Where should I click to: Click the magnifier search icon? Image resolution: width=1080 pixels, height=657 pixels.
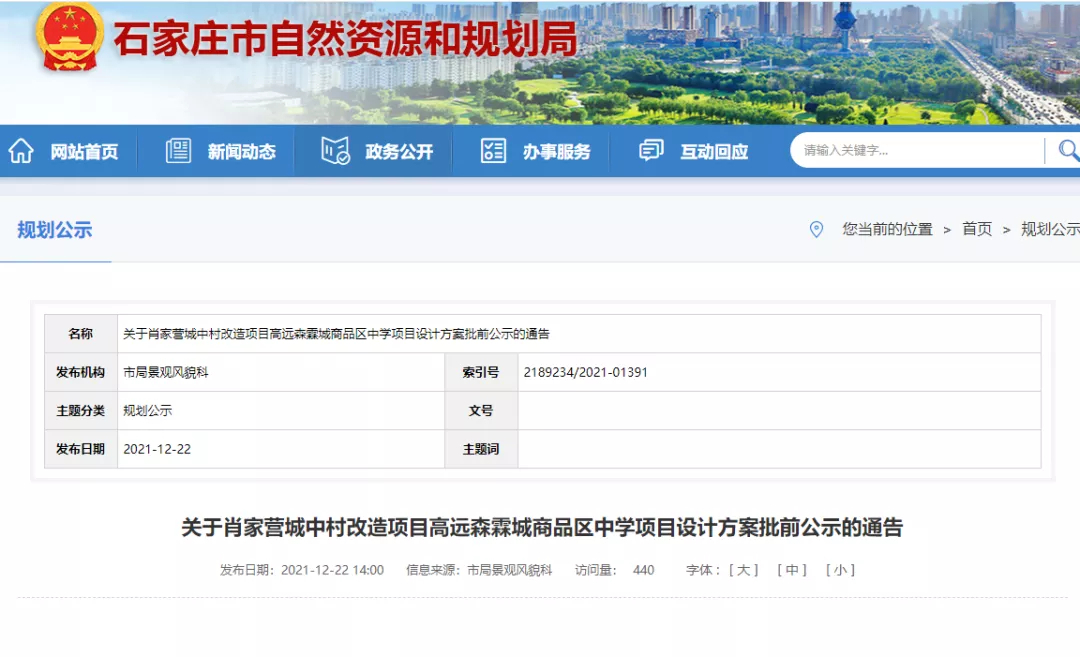[x=1068, y=150]
